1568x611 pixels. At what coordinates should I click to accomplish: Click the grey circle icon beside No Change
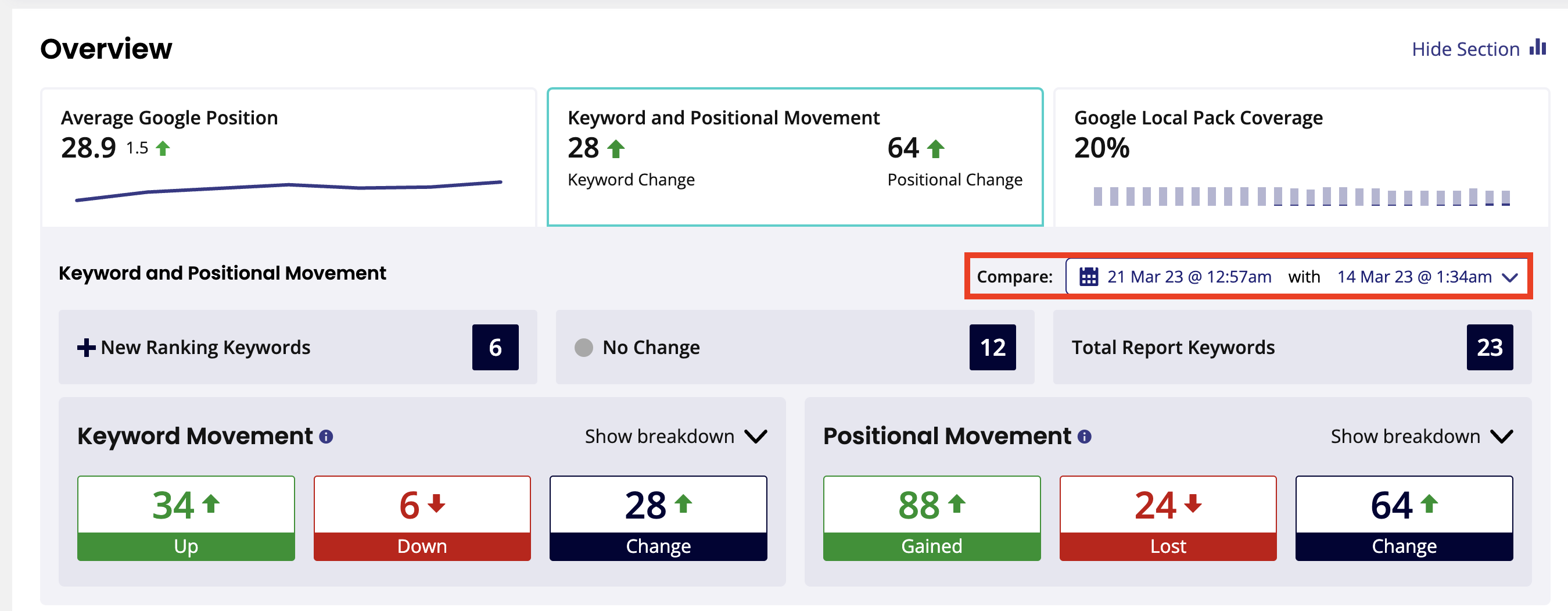click(584, 347)
